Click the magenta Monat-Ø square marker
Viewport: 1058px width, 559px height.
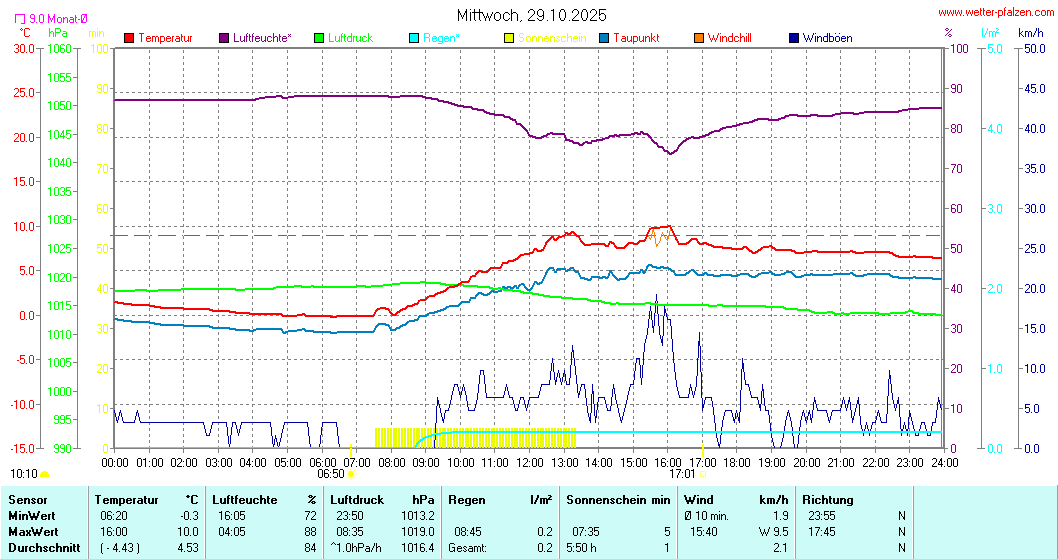[20, 18]
